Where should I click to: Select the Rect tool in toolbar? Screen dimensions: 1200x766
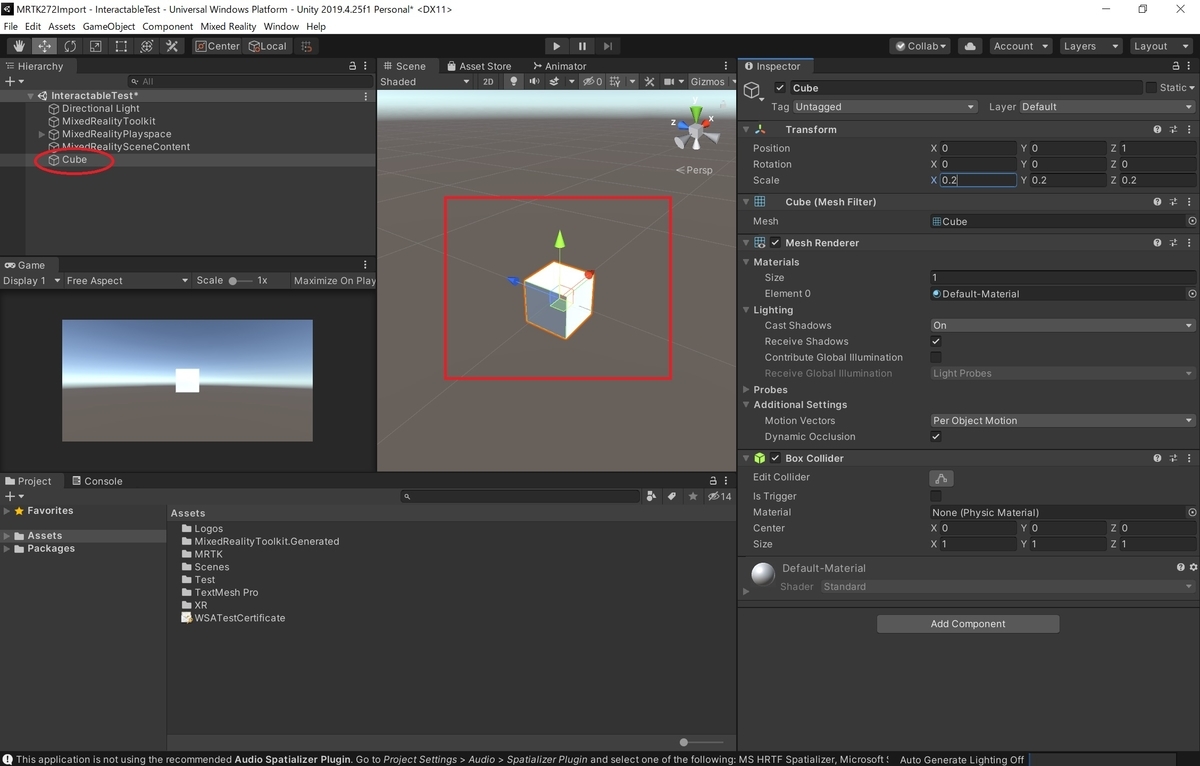(121, 46)
